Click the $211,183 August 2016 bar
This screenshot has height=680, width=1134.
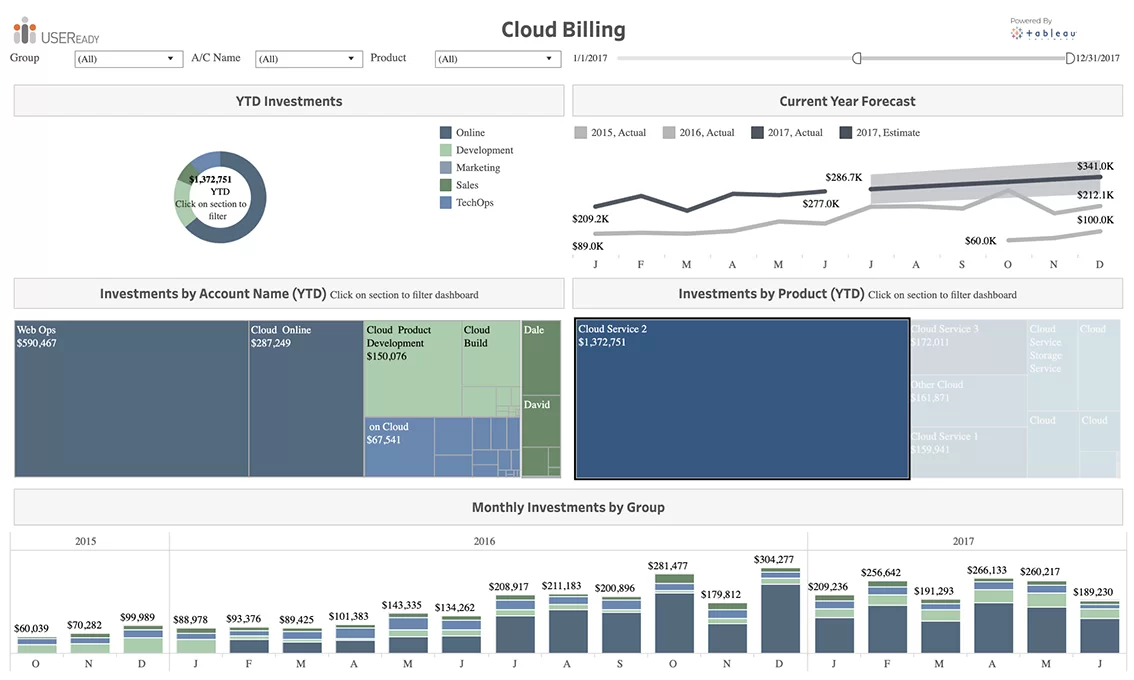pos(568,624)
